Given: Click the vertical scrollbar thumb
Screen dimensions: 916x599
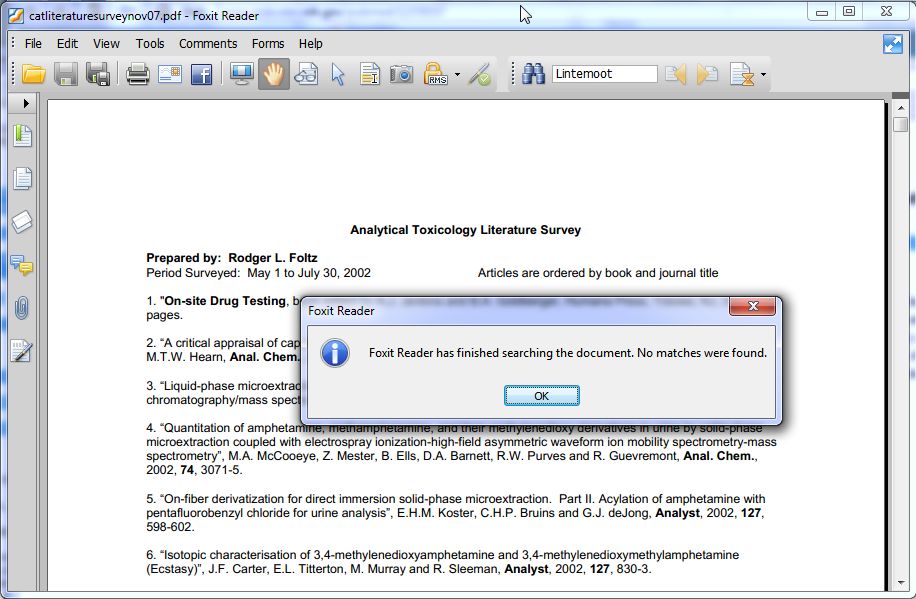Looking at the screenshot, I should pos(900,125).
